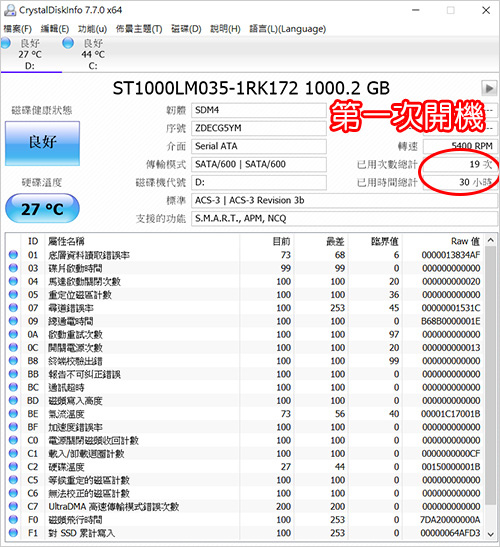The height and width of the screenshot is (547, 500).
Task: Click the power on hours field 30 小時
Action: pyautogui.click(x=460, y=182)
